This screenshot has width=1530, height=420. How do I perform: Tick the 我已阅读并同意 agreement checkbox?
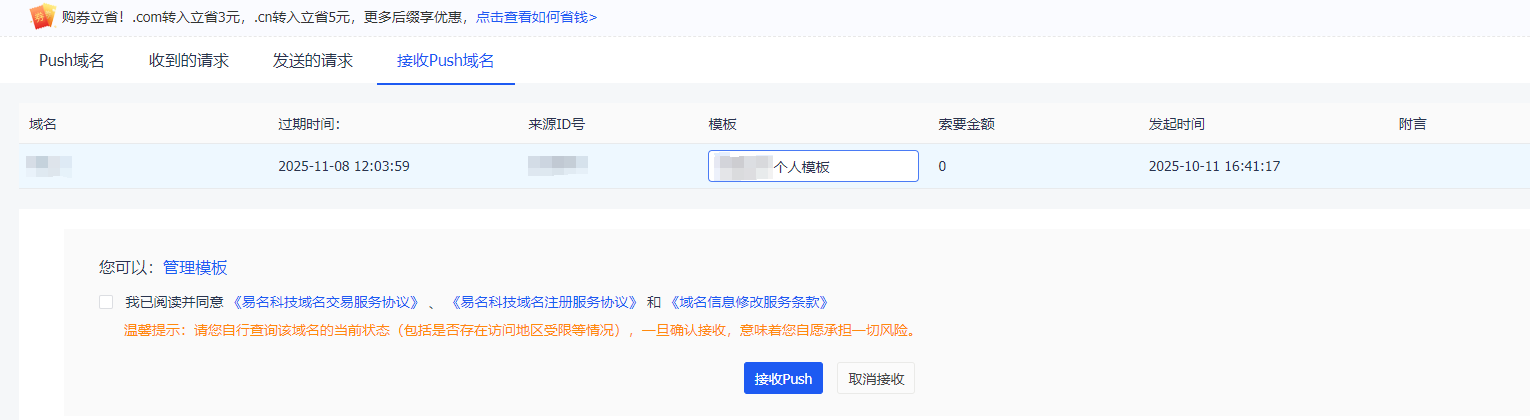coord(106,302)
